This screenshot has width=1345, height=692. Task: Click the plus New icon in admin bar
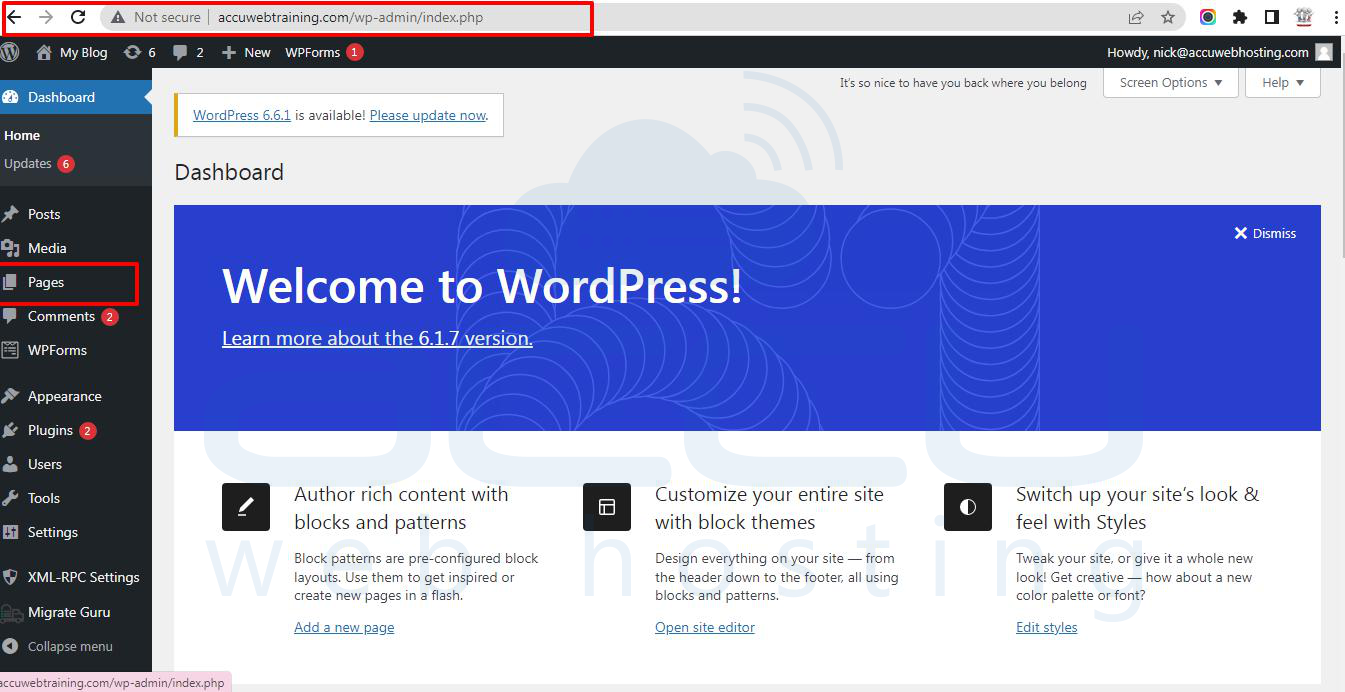pyautogui.click(x=228, y=52)
